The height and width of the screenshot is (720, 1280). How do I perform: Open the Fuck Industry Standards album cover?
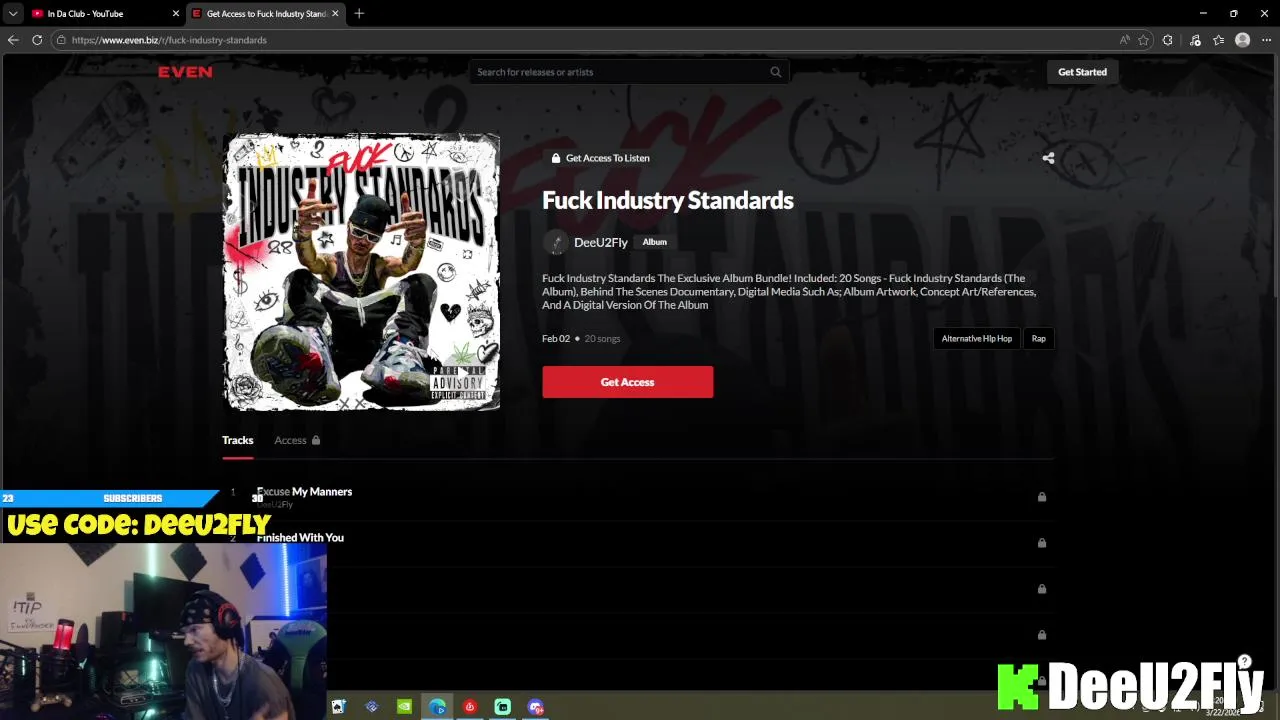tap(361, 272)
